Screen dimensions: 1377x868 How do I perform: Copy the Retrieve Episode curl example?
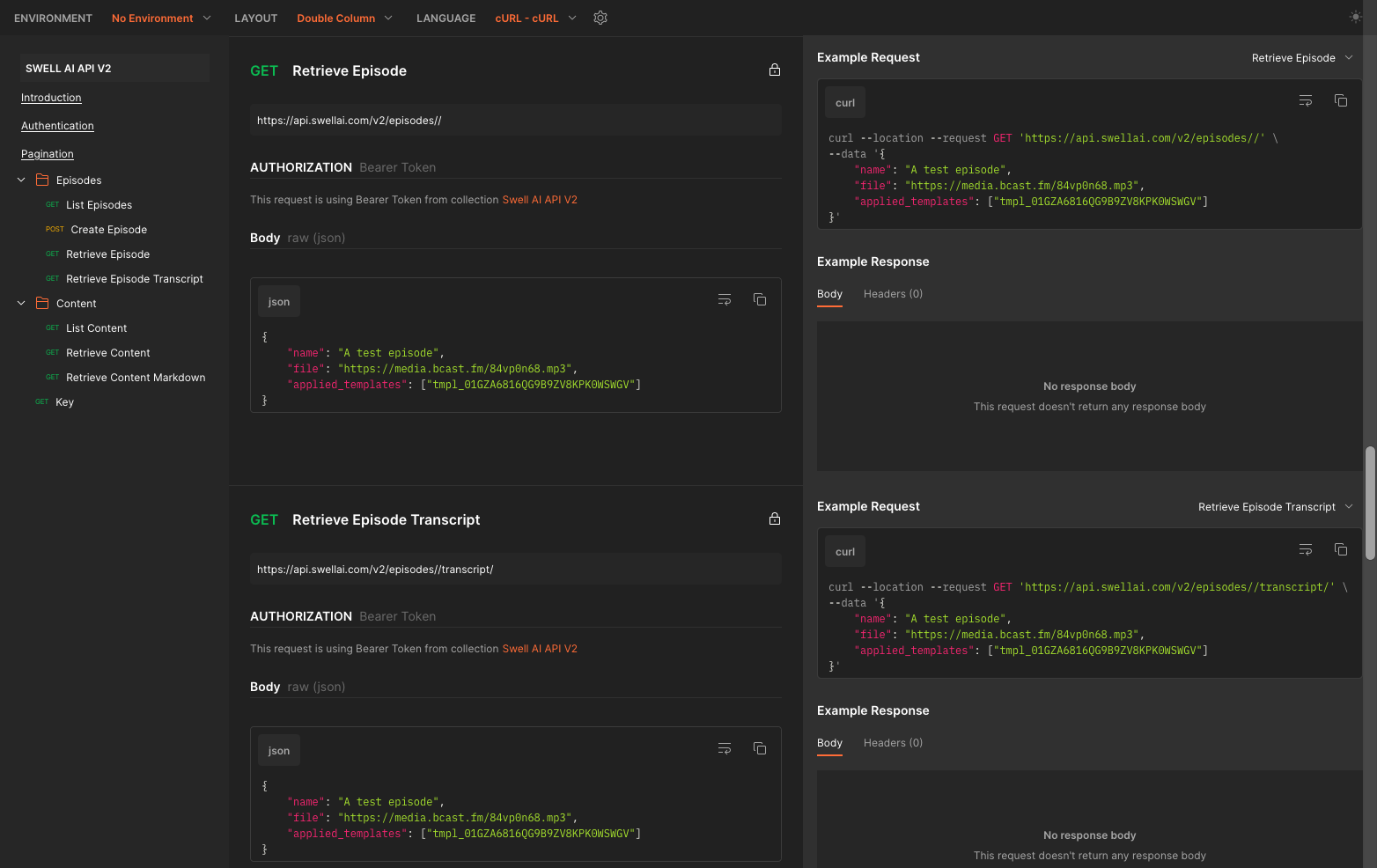click(x=1340, y=101)
